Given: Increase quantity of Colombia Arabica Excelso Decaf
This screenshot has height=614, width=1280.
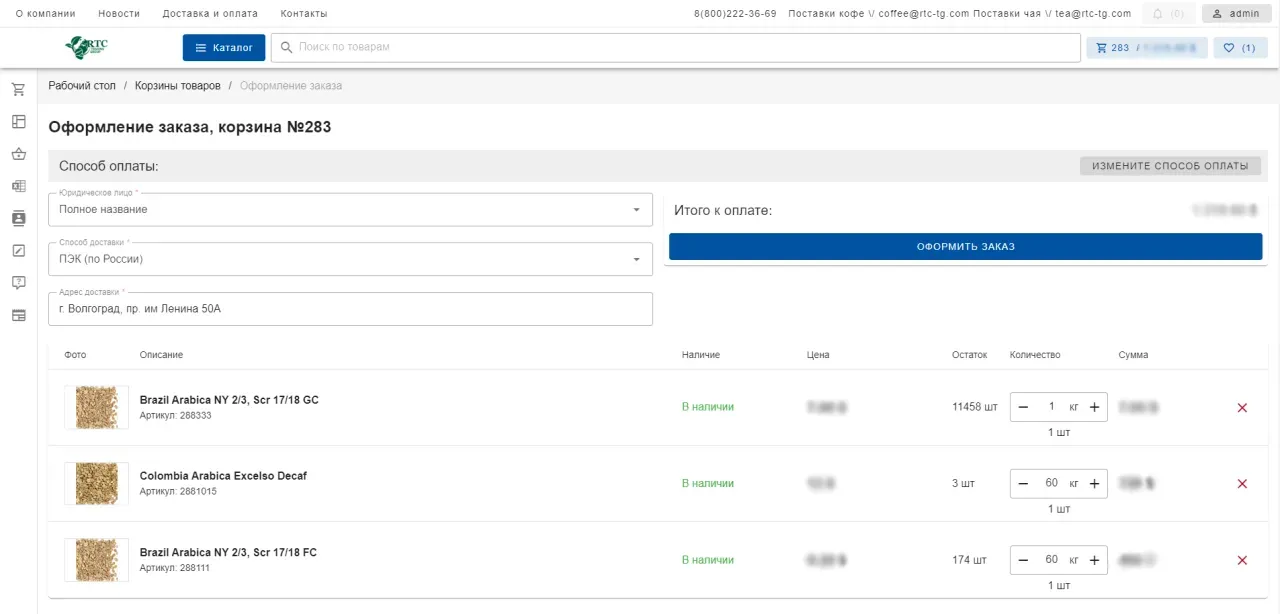Looking at the screenshot, I should (1094, 483).
